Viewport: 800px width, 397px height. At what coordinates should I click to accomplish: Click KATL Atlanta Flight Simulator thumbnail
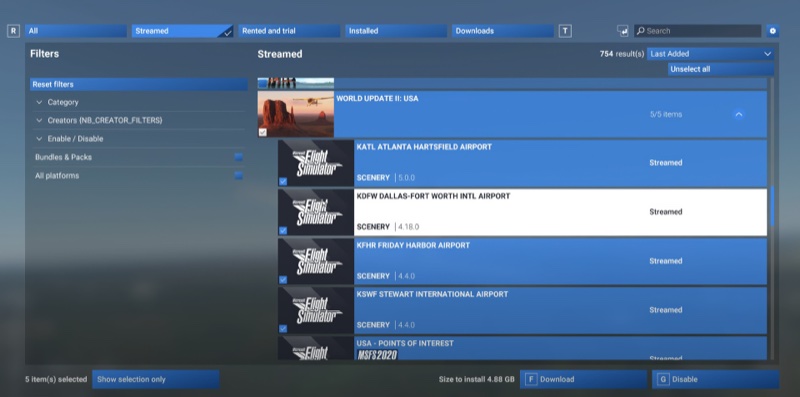[x=316, y=163]
